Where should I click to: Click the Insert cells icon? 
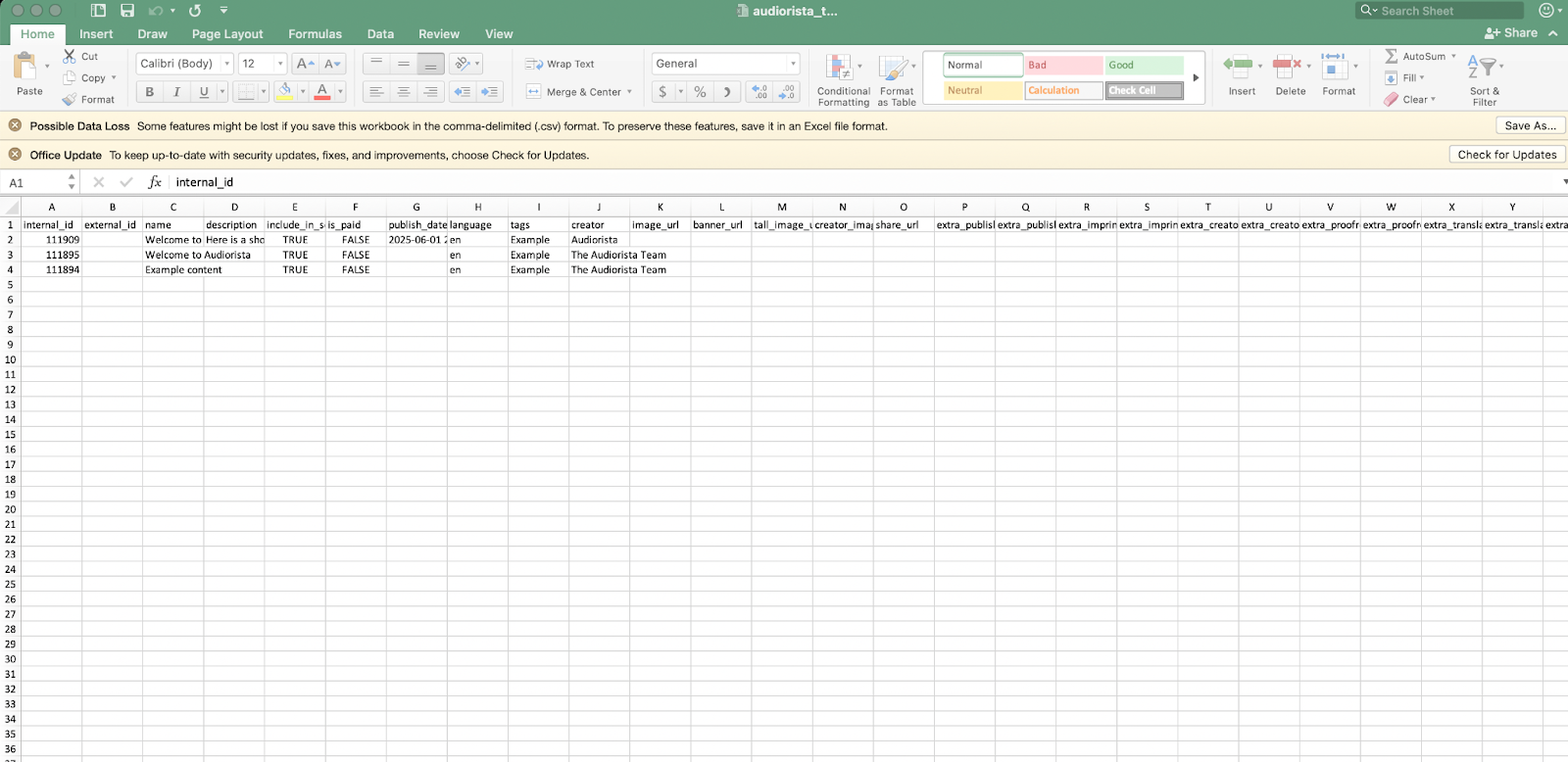(x=1238, y=66)
